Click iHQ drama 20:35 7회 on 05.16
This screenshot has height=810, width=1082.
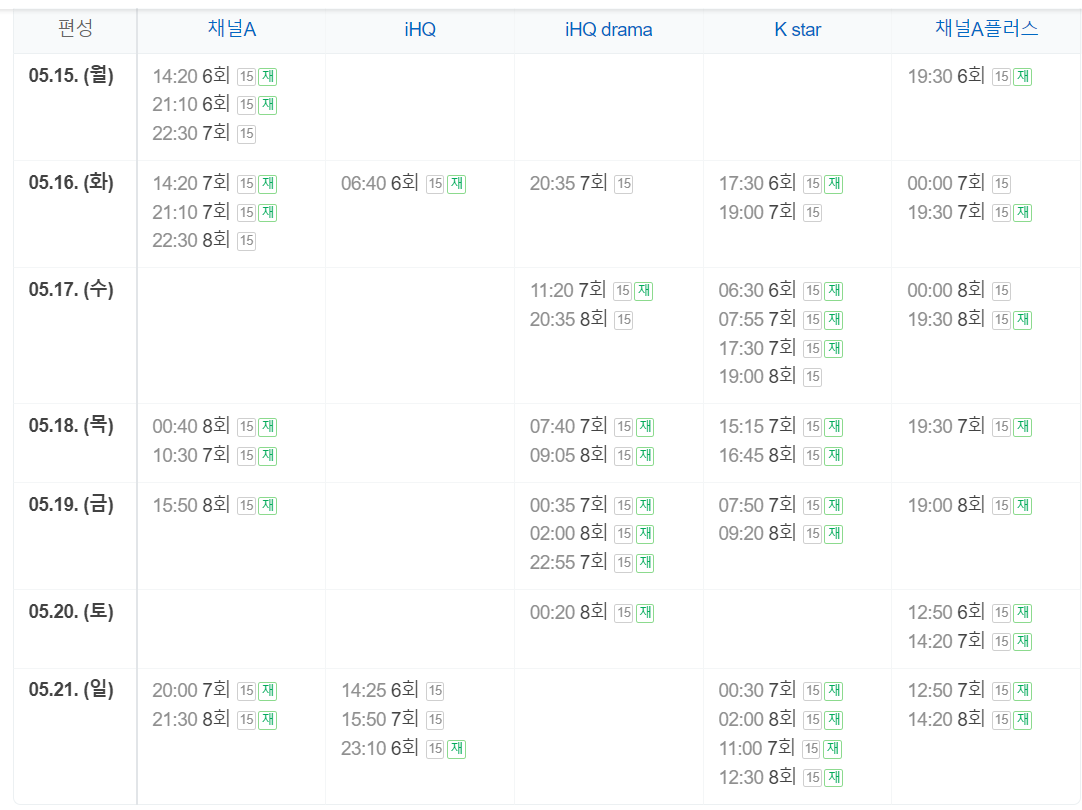pos(569,184)
